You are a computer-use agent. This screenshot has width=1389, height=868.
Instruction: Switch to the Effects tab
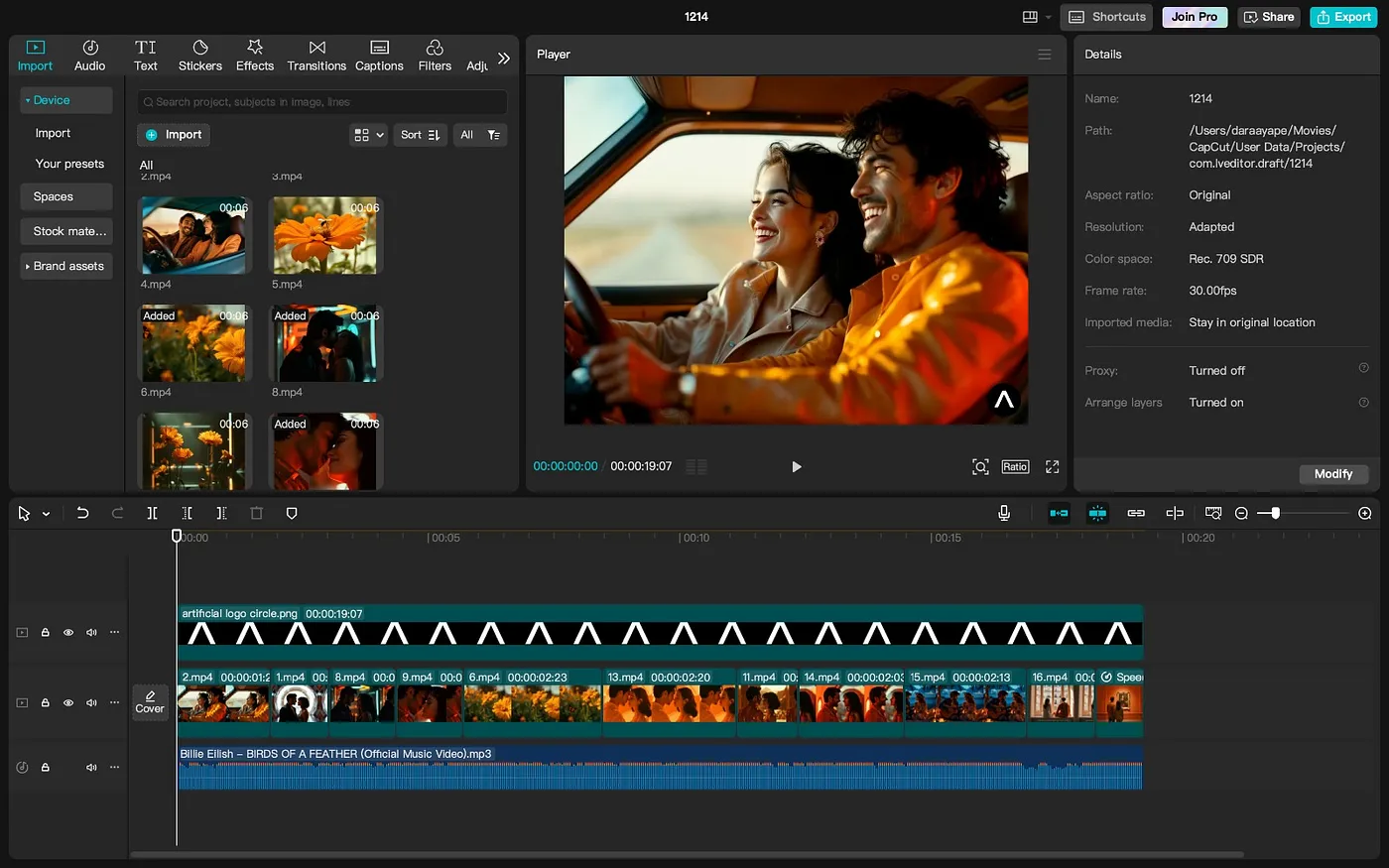[x=255, y=56]
